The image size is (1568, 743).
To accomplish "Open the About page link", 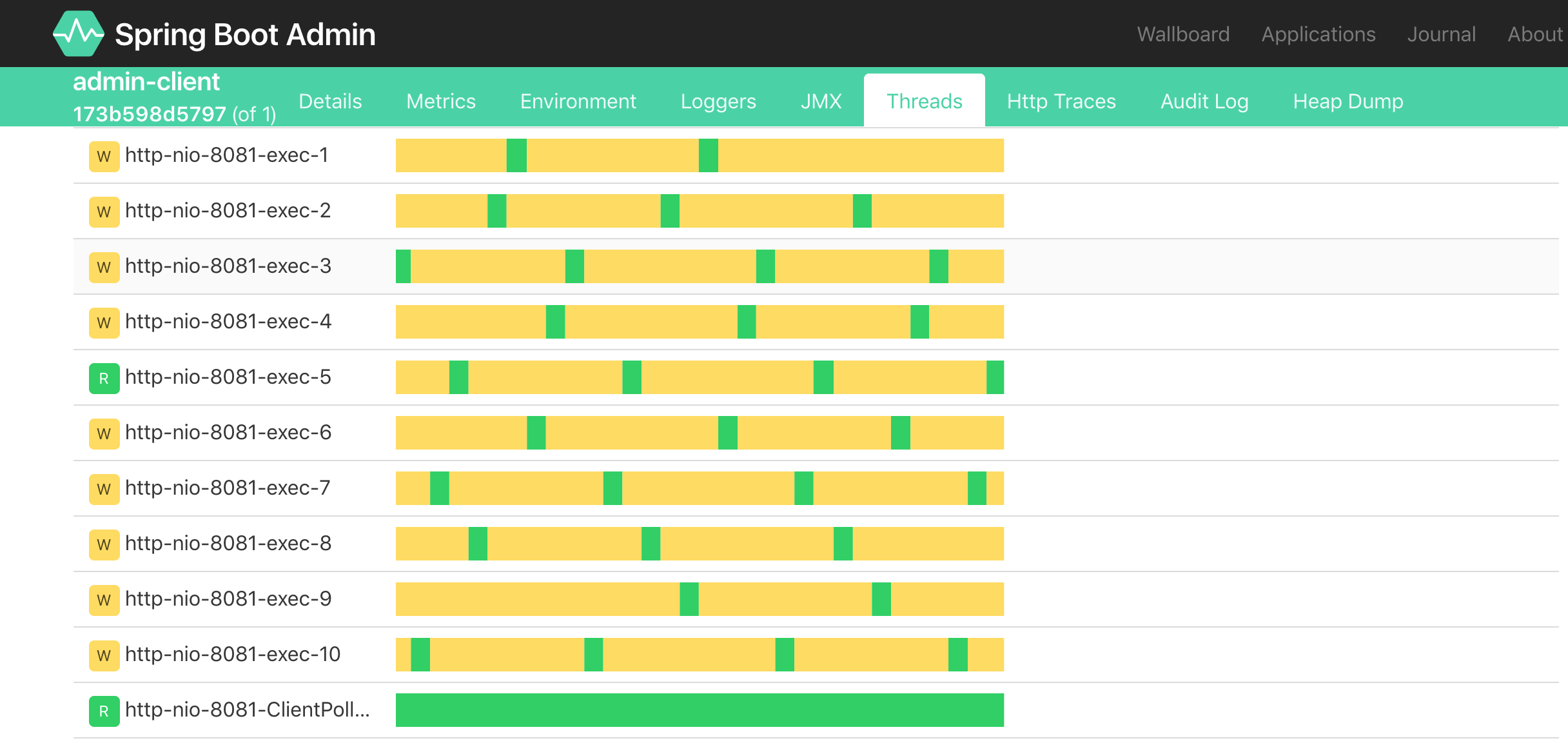I will 1536,34.
